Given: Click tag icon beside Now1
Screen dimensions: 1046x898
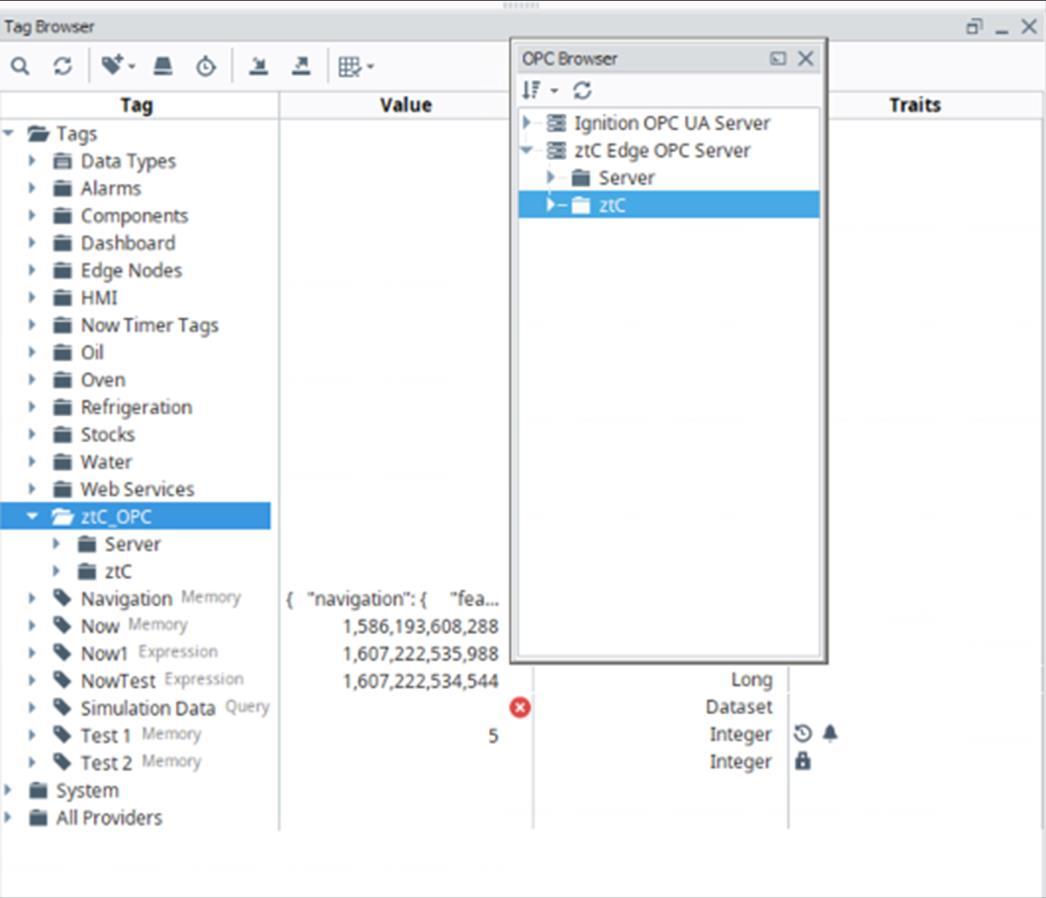Looking at the screenshot, I should [x=62, y=652].
